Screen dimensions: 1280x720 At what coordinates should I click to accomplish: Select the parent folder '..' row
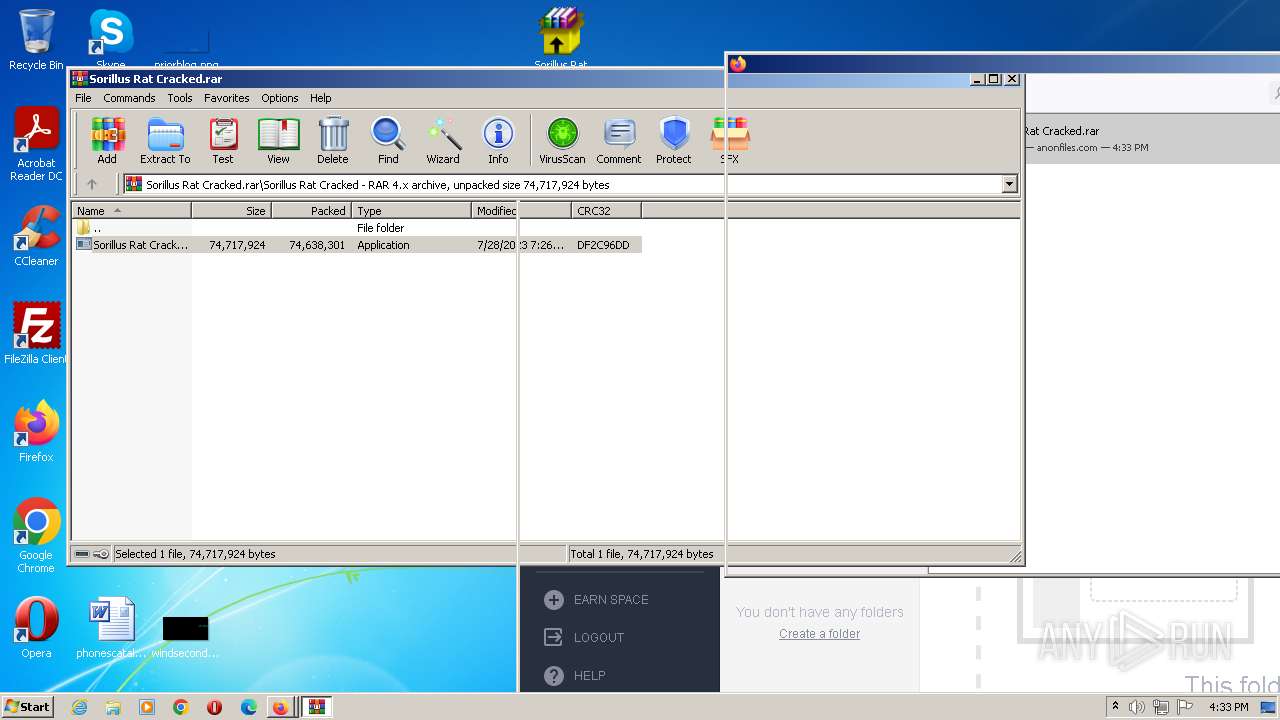click(356, 228)
